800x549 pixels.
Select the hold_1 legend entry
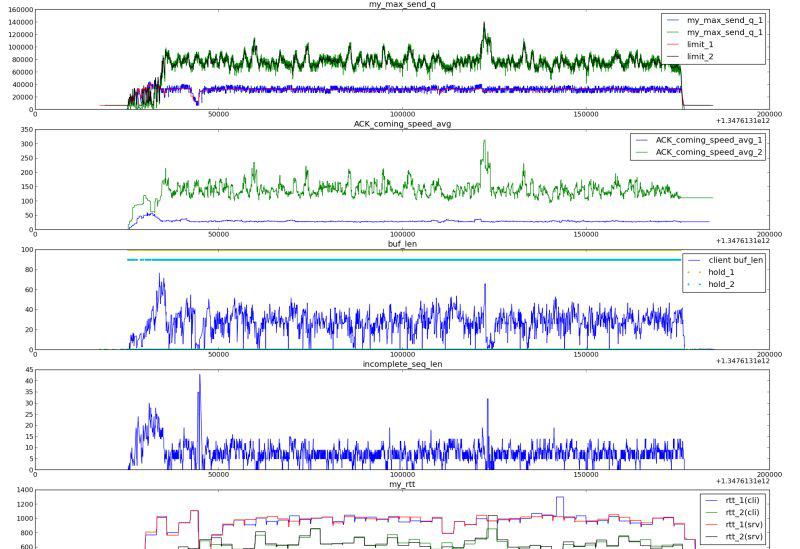(x=711, y=272)
